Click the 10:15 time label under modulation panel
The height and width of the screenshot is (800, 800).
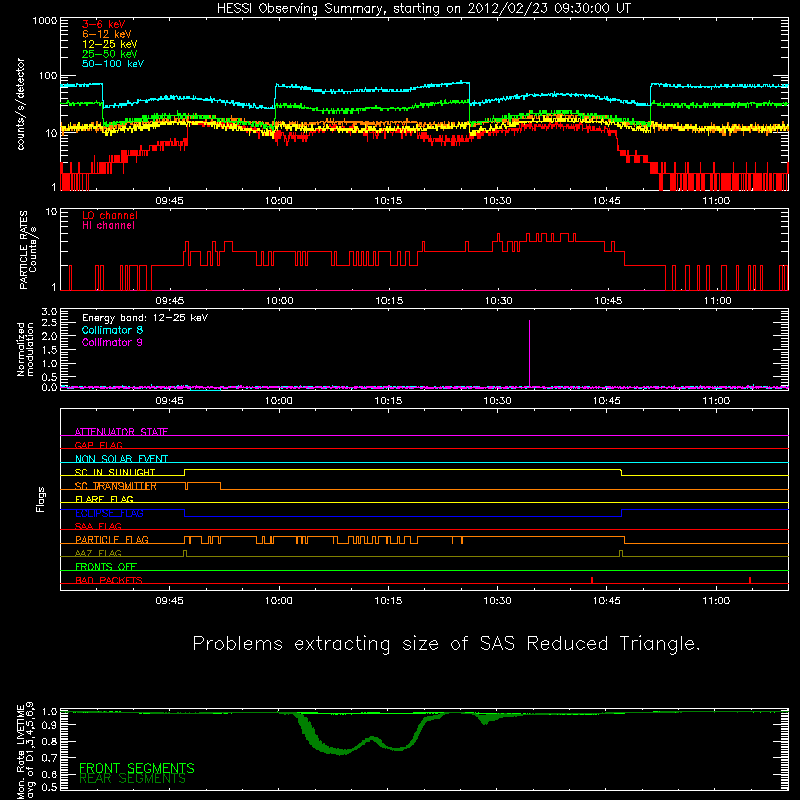tap(388, 401)
